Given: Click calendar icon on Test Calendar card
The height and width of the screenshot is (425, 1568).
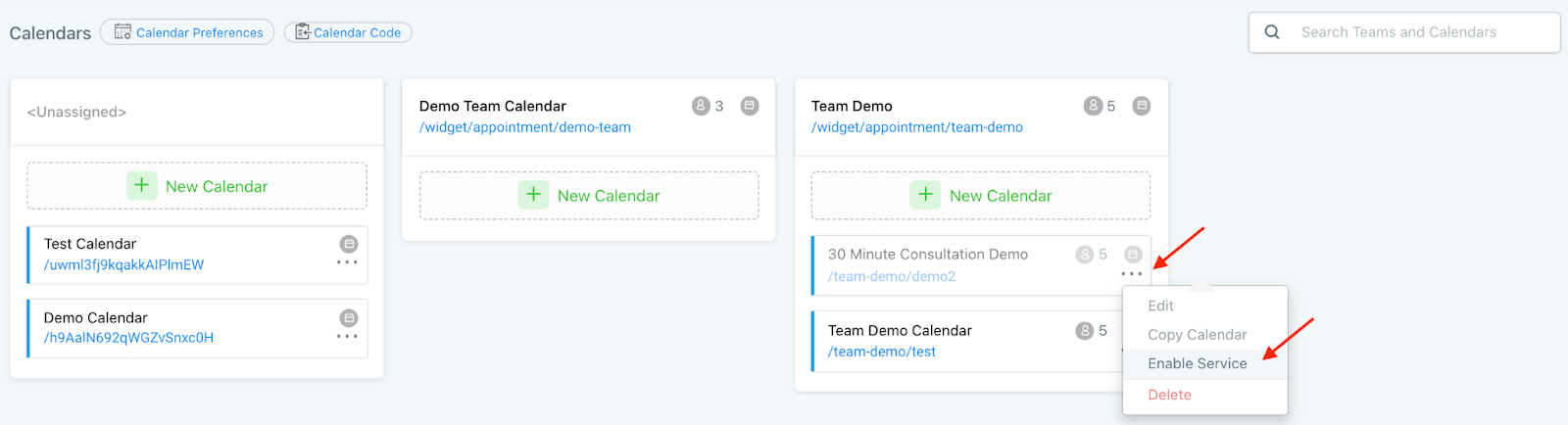Looking at the screenshot, I should [x=348, y=244].
